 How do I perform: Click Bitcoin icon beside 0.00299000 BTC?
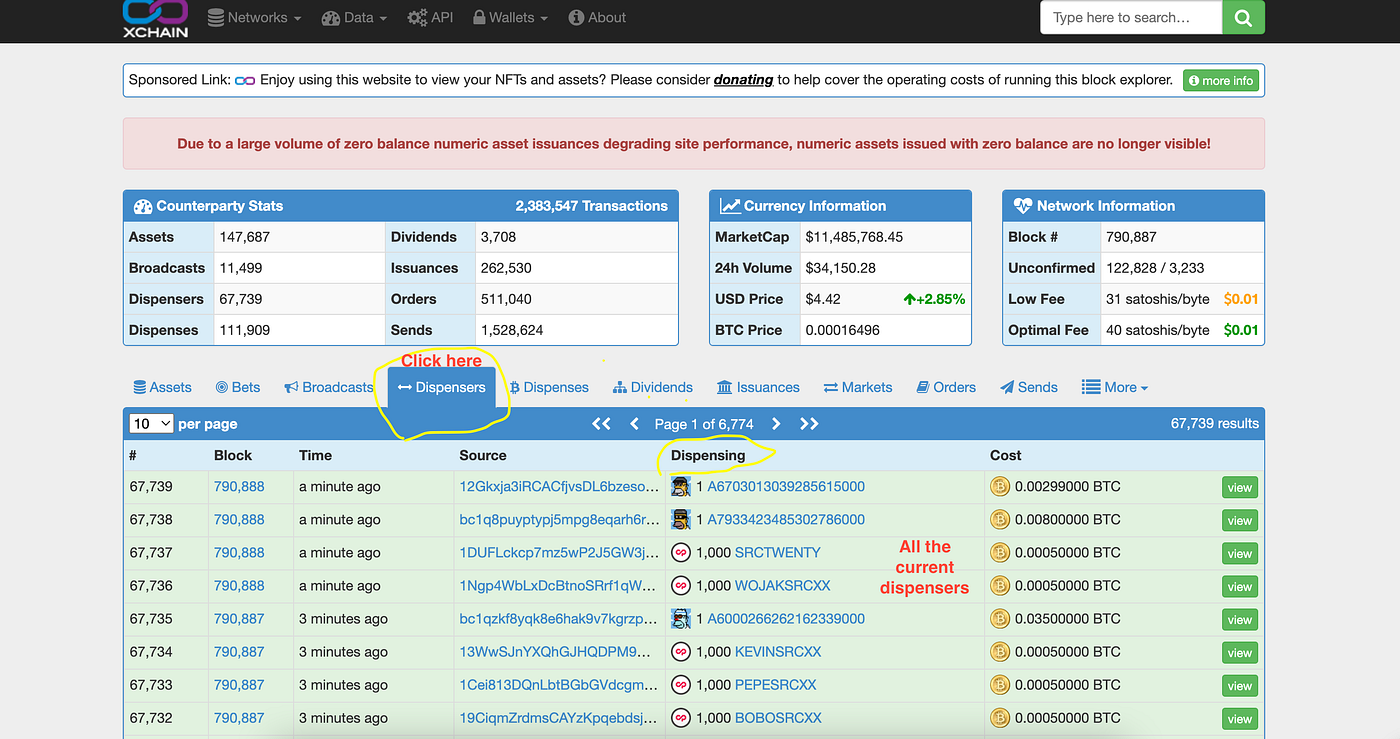999,487
